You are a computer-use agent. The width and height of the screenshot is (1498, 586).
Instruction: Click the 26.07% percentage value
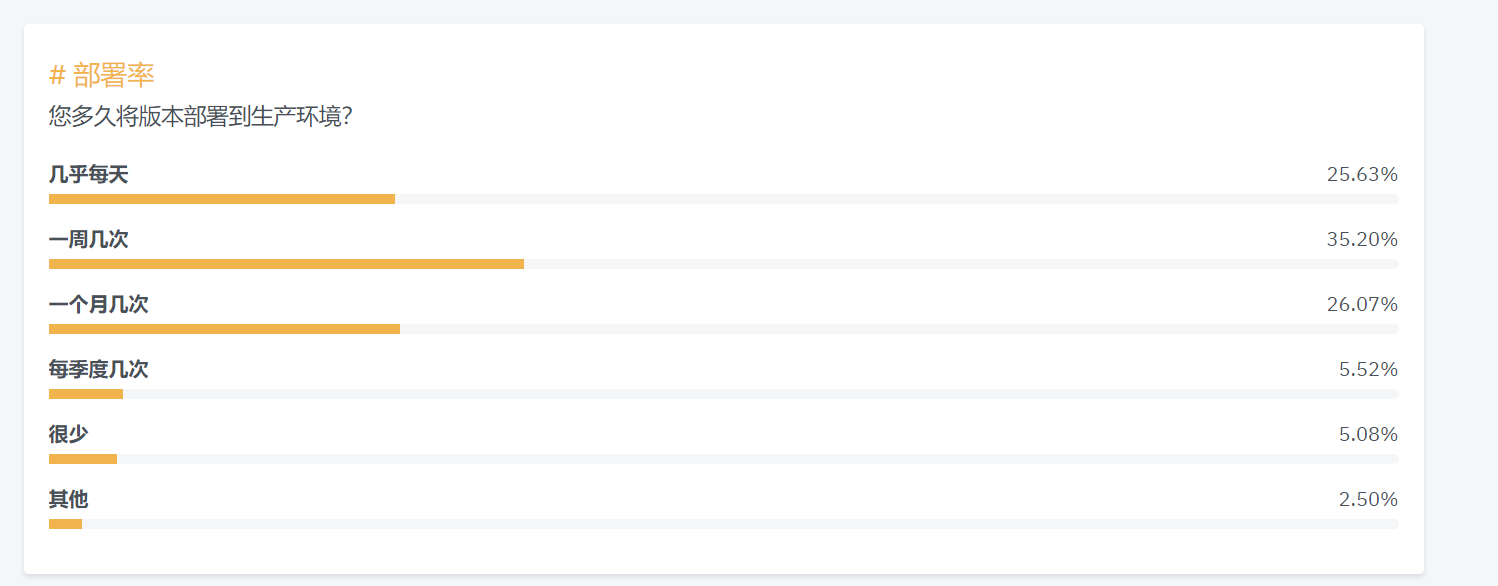tap(1362, 305)
